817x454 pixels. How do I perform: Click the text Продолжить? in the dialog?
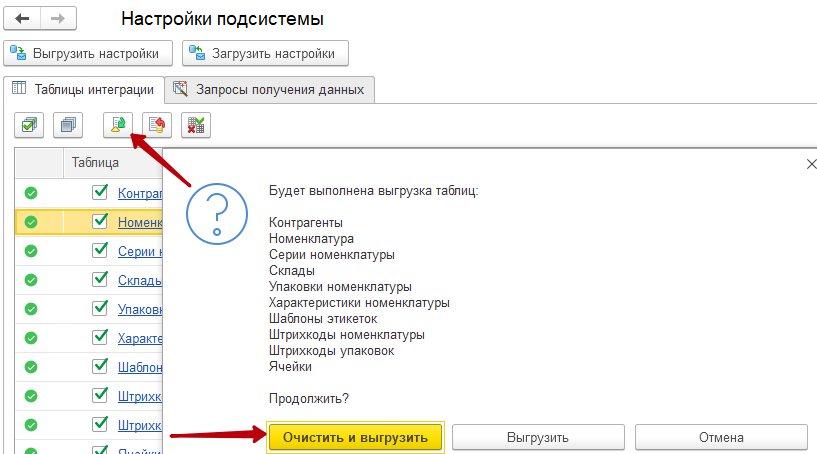[308, 399]
